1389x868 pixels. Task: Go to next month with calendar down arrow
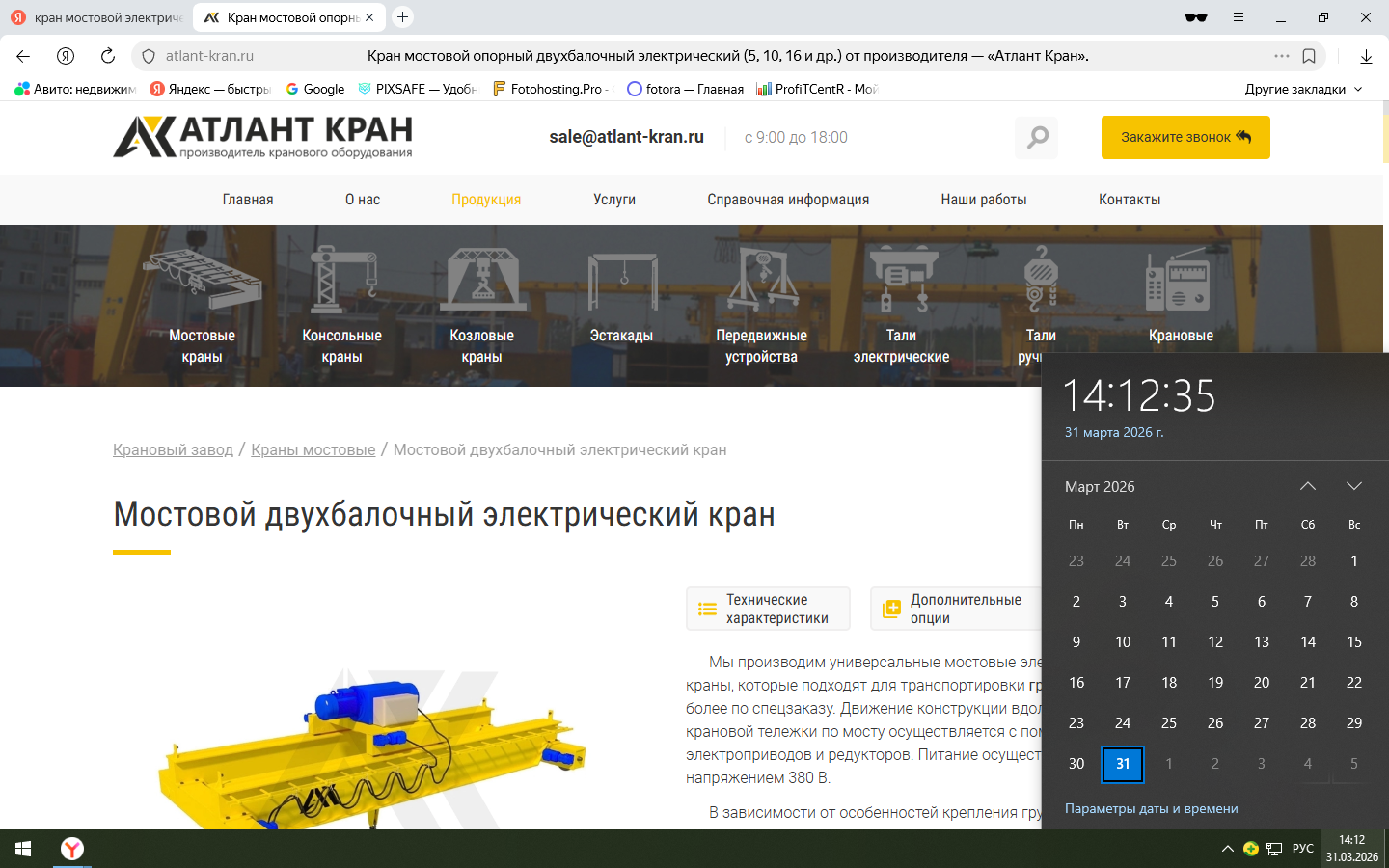1353,486
